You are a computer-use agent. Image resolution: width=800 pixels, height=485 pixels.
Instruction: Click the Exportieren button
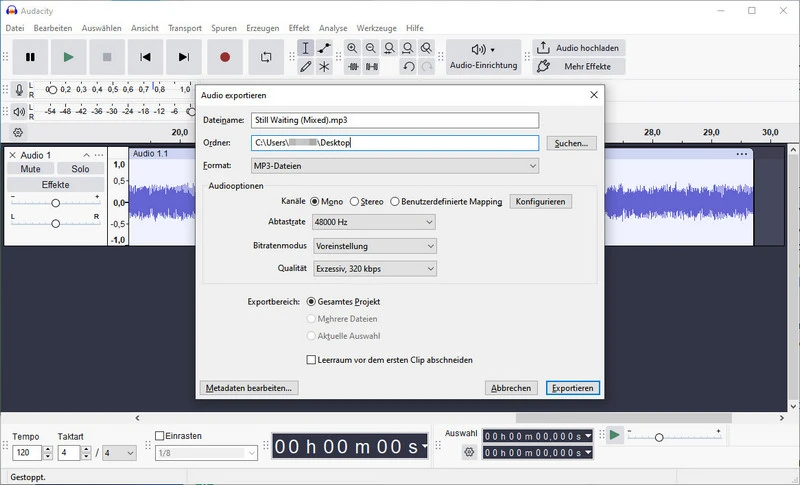tap(572, 388)
